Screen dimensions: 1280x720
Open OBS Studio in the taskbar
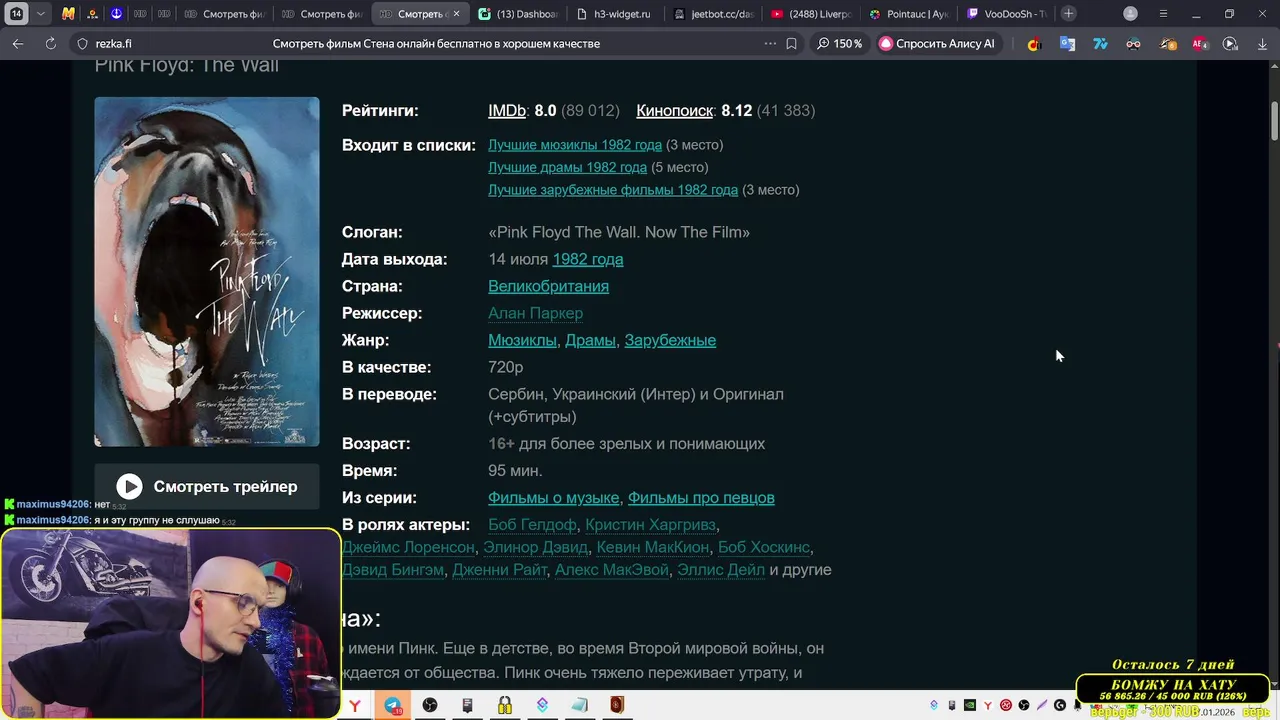click(430, 705)
